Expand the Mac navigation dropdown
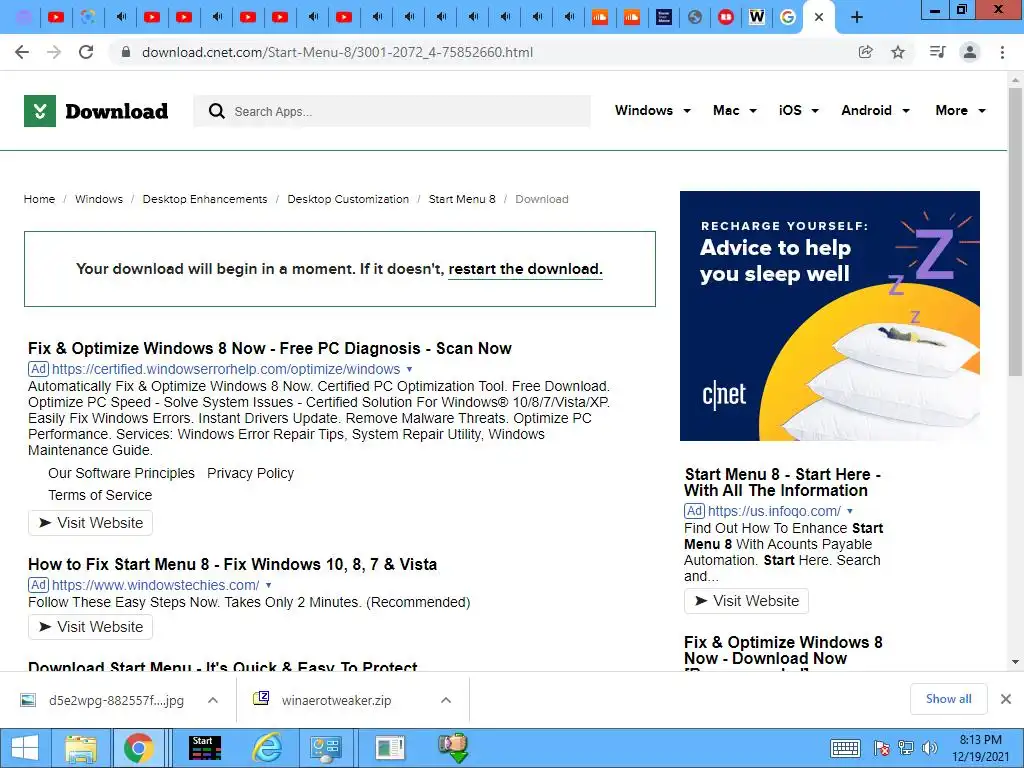The height and width of the screenshot is (768, 1024). [x=735, y=110]
